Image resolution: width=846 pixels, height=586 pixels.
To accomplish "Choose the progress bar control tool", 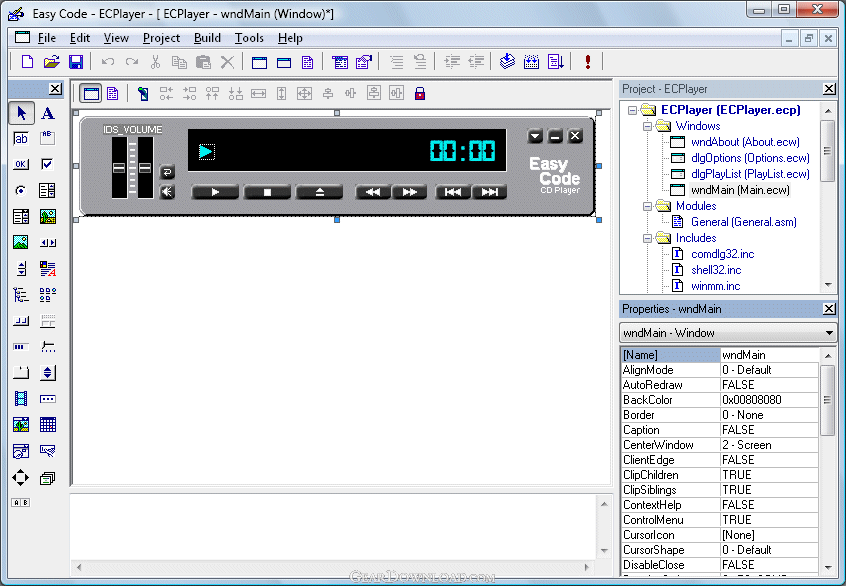I will pos(21,346).
